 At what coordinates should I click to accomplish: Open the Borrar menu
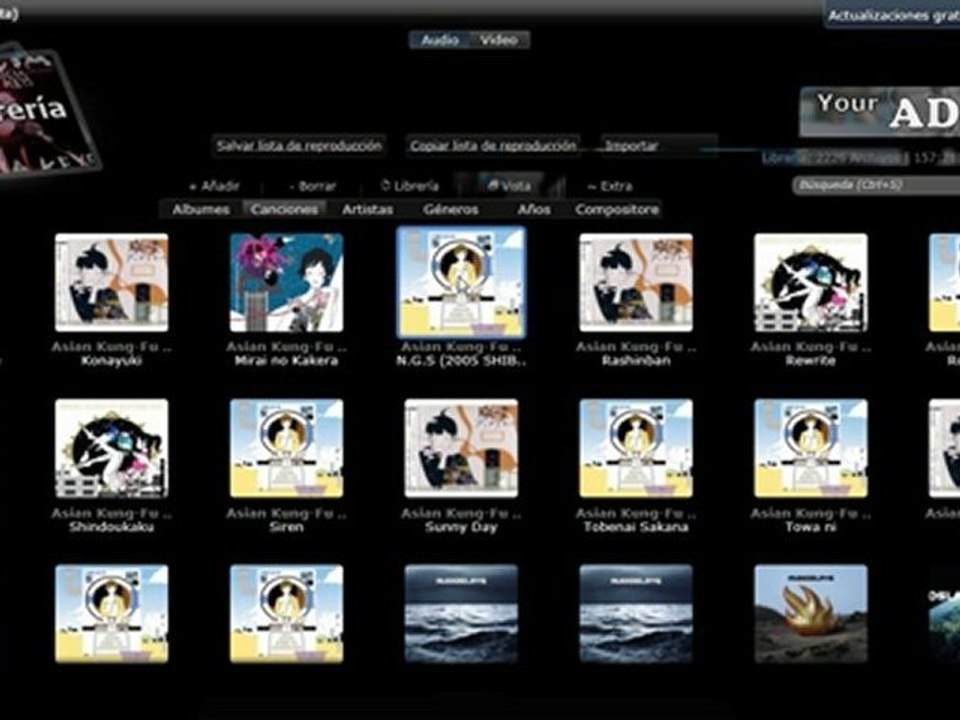(312, 186)
